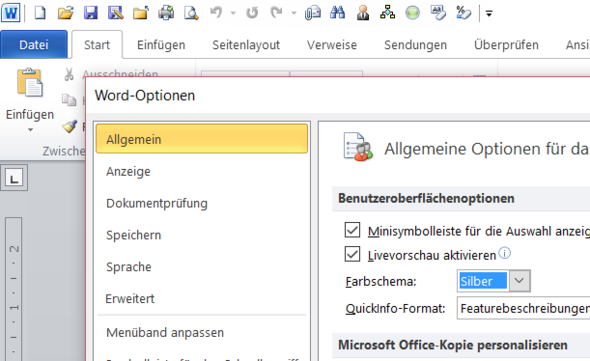Click the ruler tab stop selector

click(x=14, y=178)
